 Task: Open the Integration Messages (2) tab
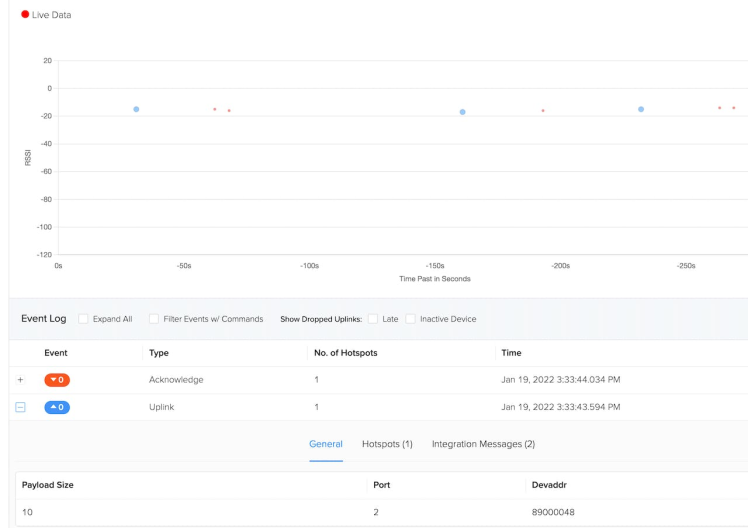point(483,444)
